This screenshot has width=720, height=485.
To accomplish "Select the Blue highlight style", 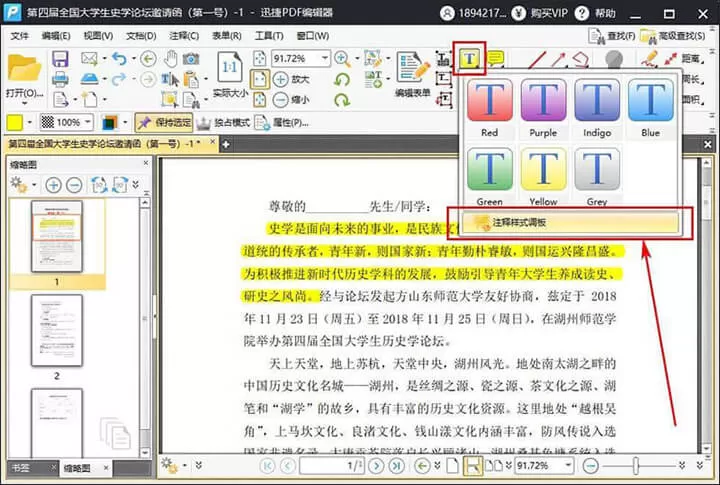I will pyautogui.click(x=650, y=108).
